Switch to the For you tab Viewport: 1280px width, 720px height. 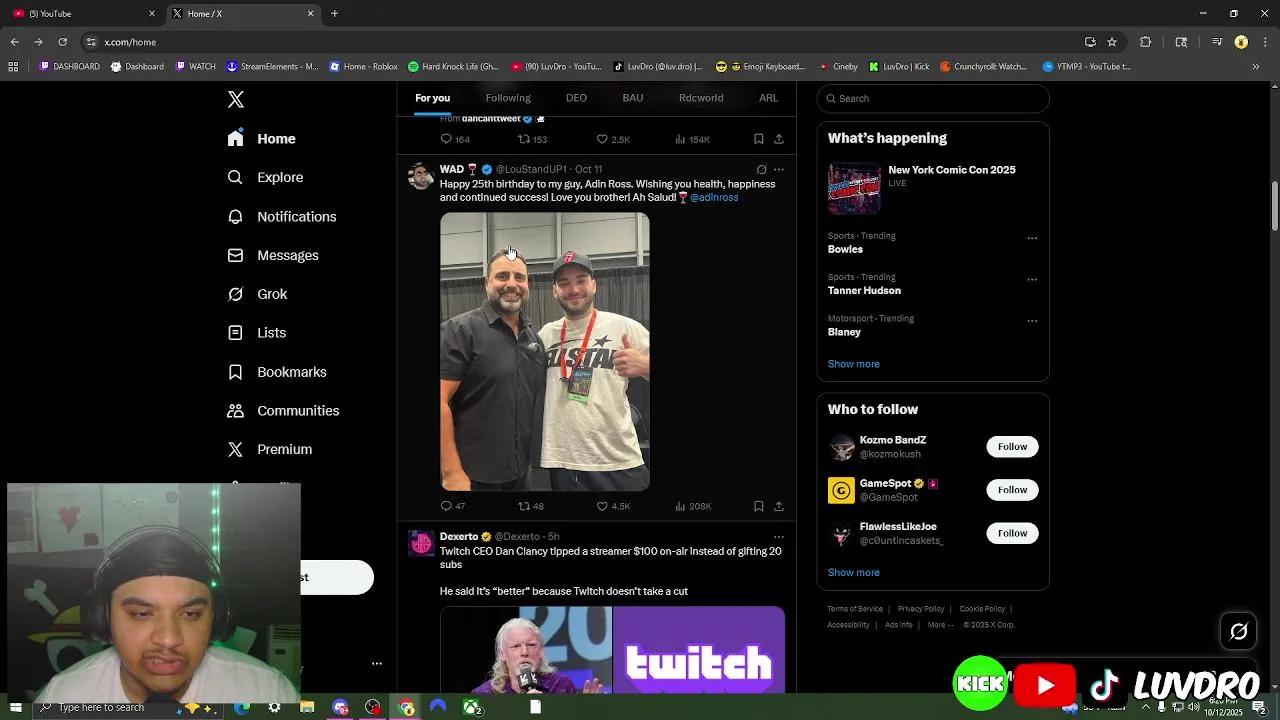[432, 98]
